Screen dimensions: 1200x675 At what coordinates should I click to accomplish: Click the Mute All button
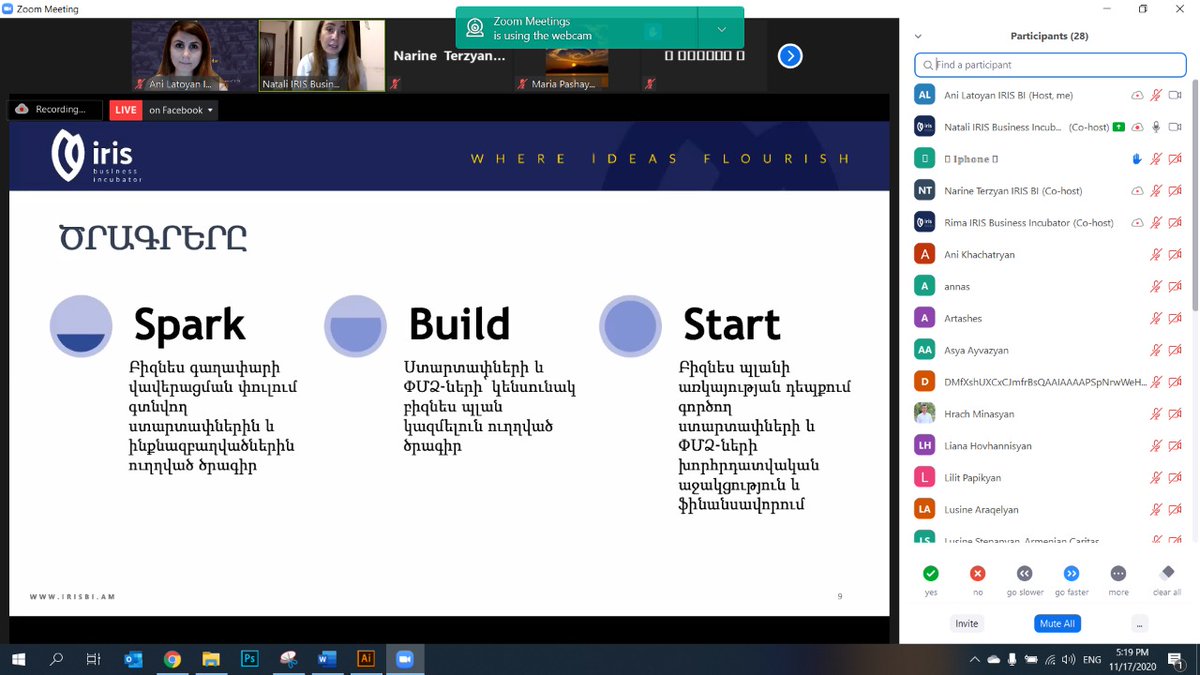click(1057, 623)
